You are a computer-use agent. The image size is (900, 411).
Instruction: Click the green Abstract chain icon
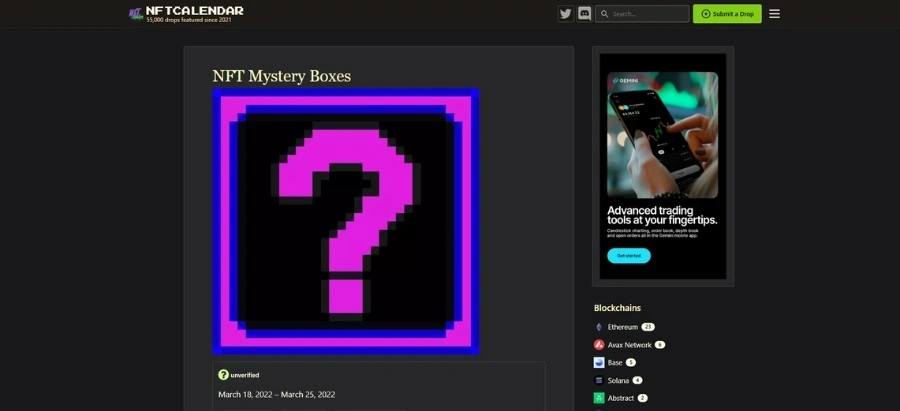[x=599, y=398]
